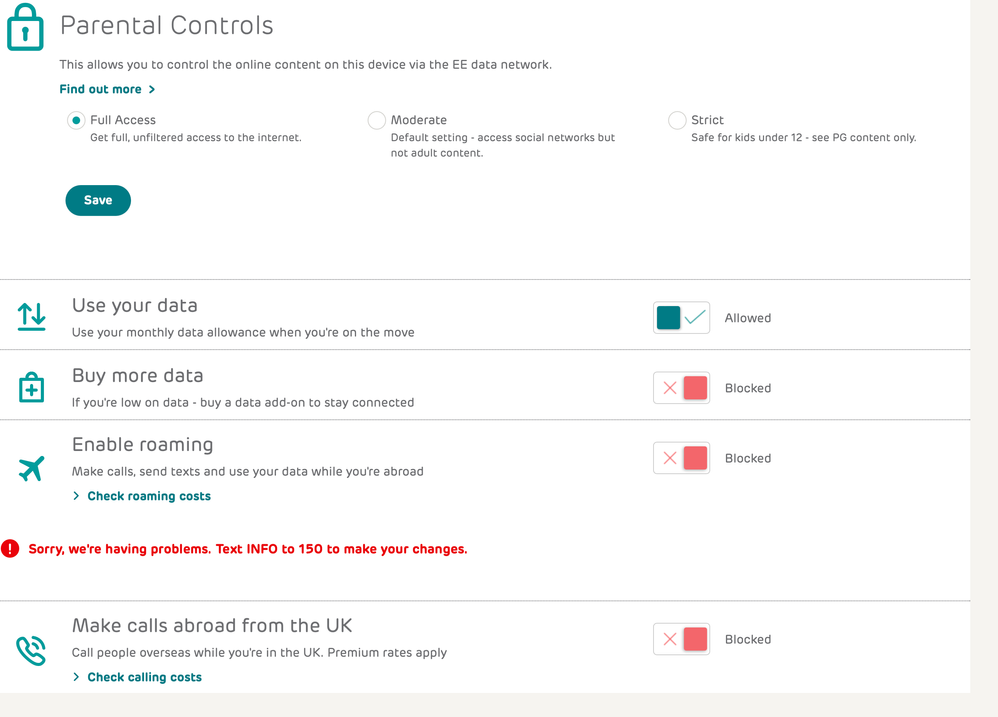
Task: Turn on the Enable roaming switch
Action: [681, 458]
